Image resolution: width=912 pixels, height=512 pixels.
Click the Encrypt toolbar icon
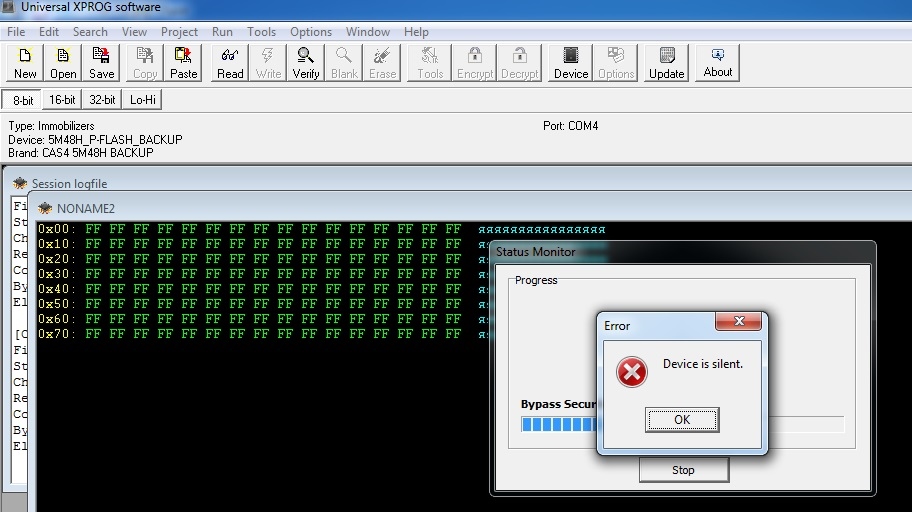pyautogui.click(x=475, y=63)
